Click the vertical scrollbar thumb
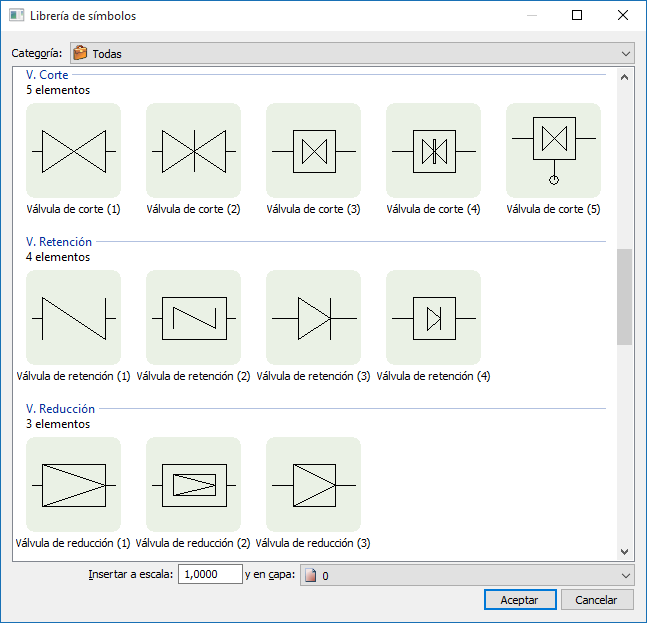 [x=624, y=297]
